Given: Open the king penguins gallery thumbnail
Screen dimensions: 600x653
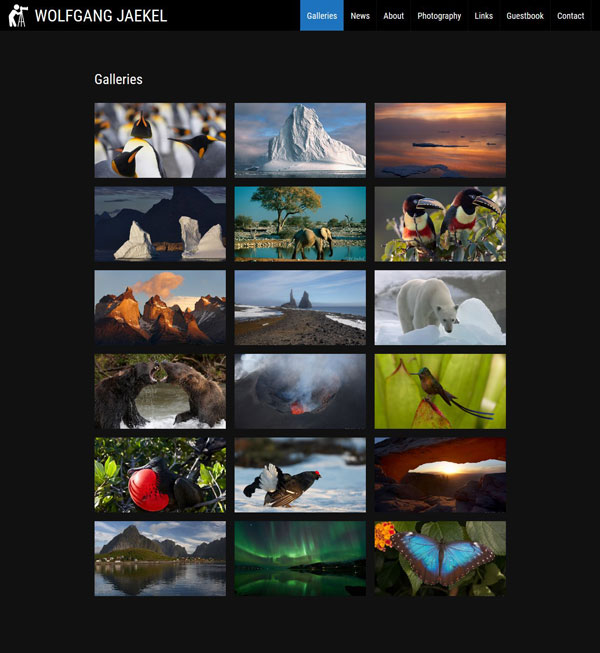Looking at the screenshot, I should click(x=160, y=140).
